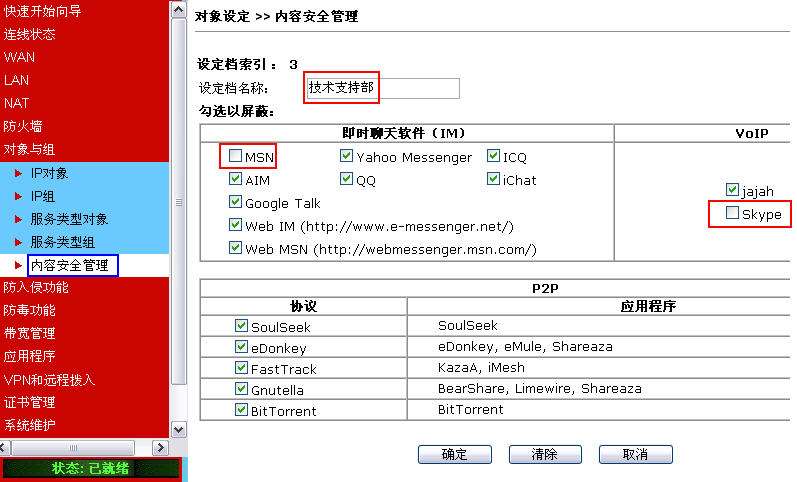Screen dimensions: 797x482
Task: Open the 证书管理 menu
Action: [29, 403]
